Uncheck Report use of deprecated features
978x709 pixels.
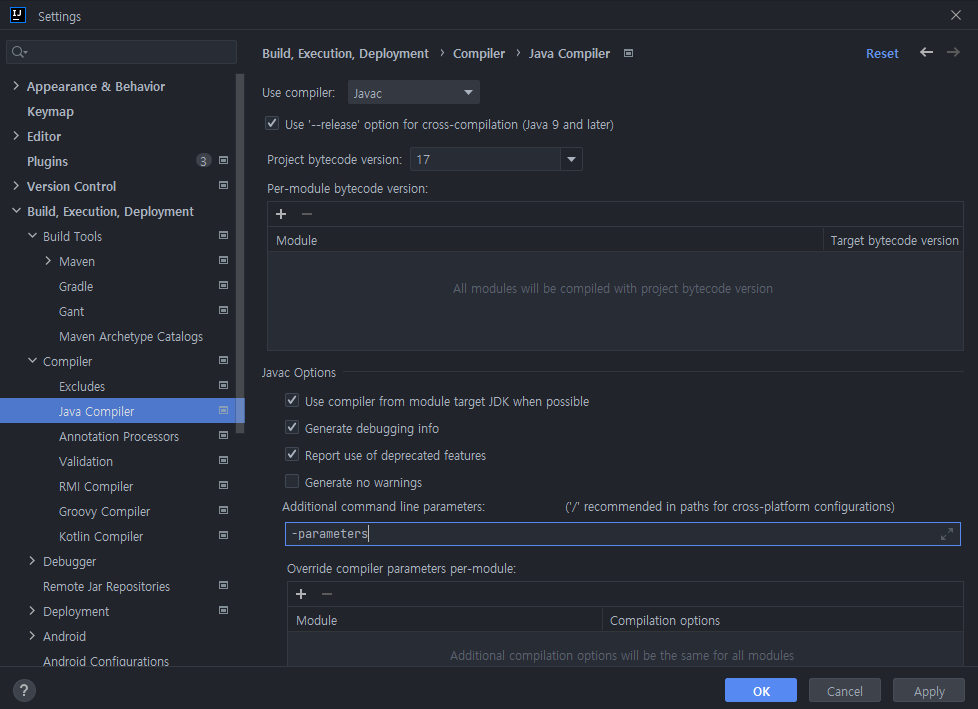292,454
